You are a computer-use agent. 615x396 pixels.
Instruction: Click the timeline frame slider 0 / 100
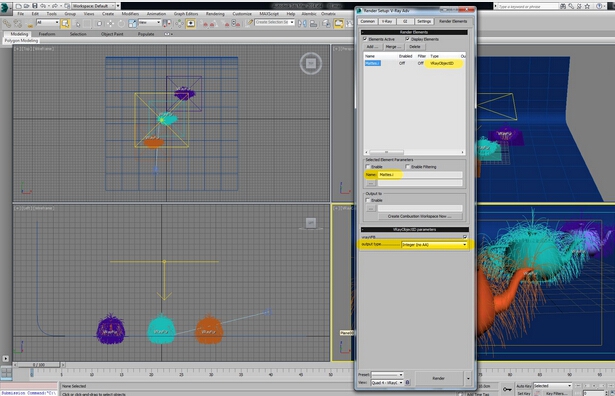pos(39,365)
